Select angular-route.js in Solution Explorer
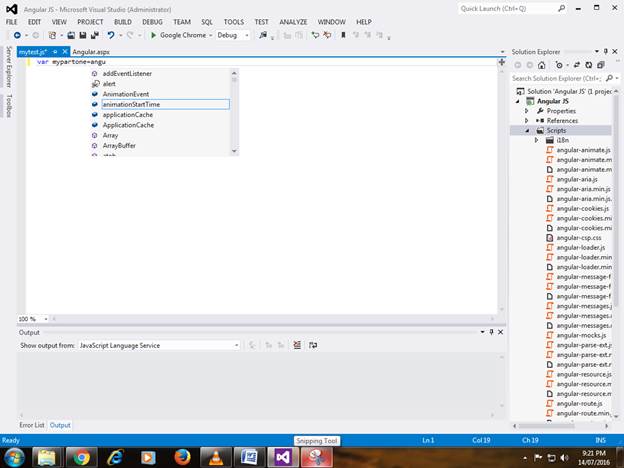The width and height of the screenshot is (624, 468). tap(579, 404)
